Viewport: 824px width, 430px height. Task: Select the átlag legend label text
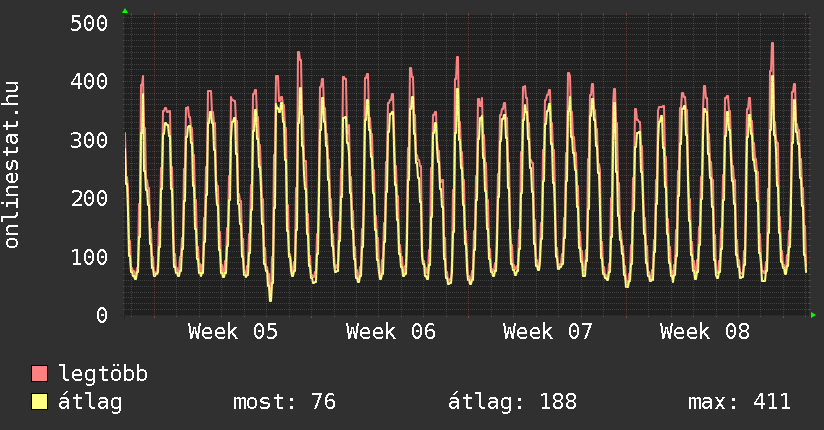click(90, 402)
